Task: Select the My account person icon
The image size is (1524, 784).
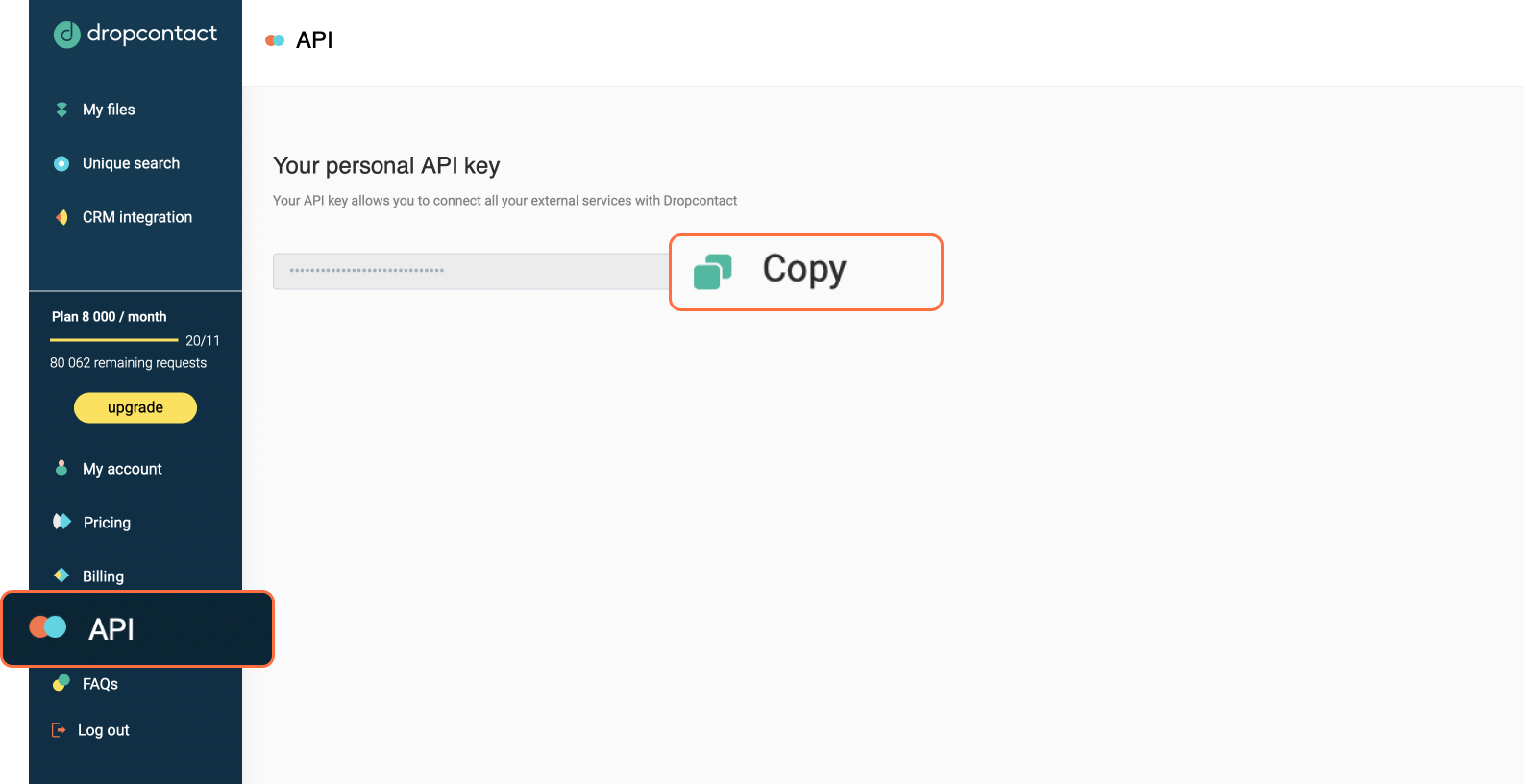Action: point(61,468)
